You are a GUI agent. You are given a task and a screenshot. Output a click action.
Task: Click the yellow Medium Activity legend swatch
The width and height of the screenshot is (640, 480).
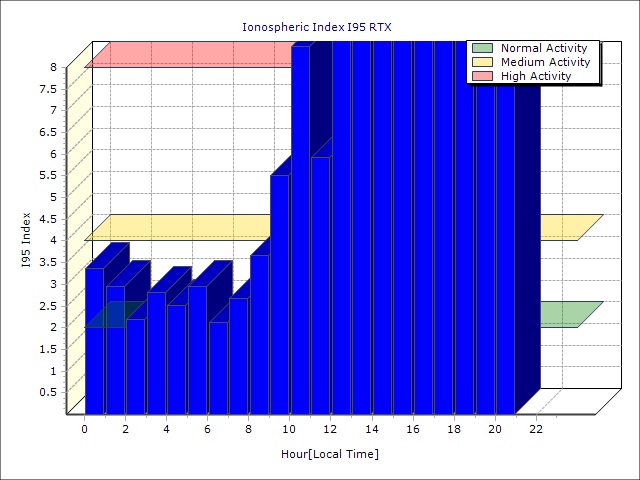tap(483, 62)
